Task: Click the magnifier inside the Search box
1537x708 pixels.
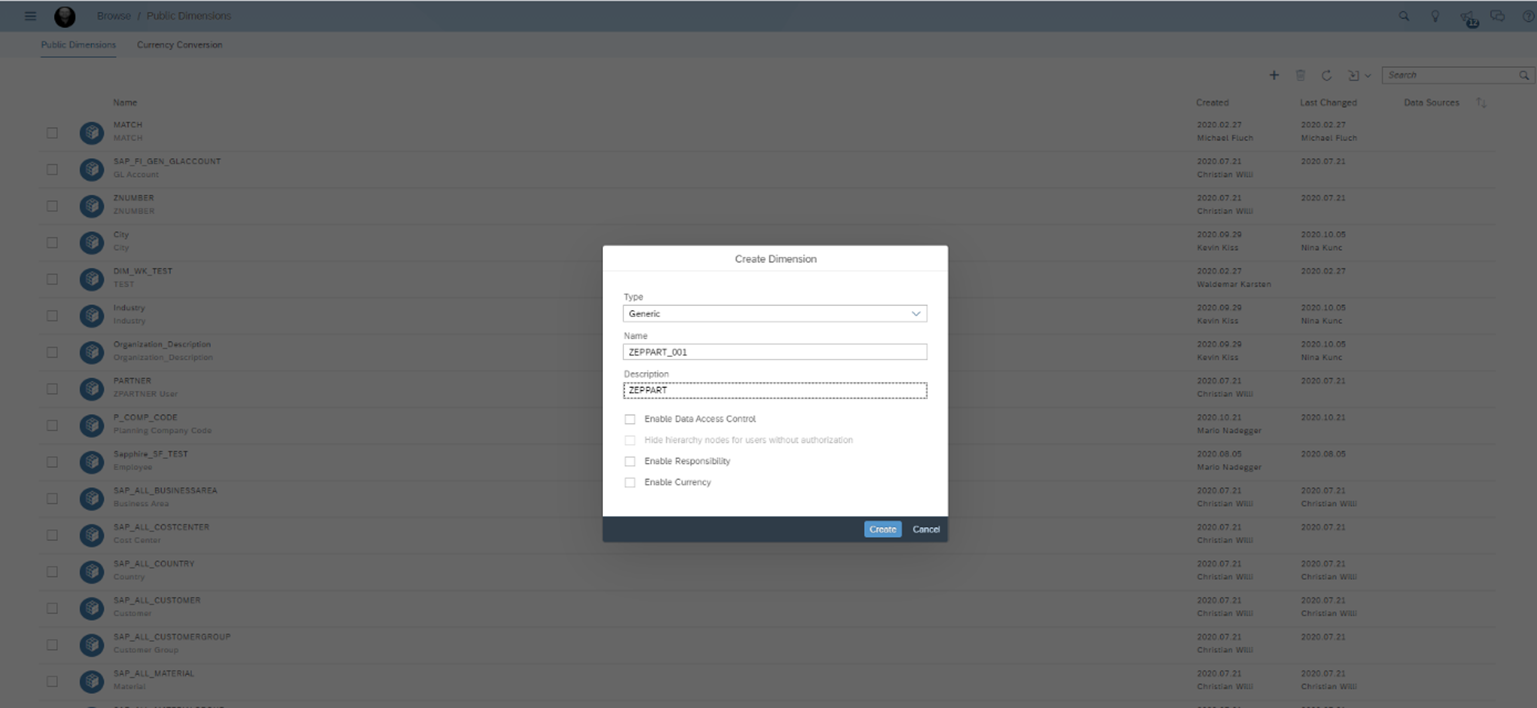Action: pos(1524,75)
